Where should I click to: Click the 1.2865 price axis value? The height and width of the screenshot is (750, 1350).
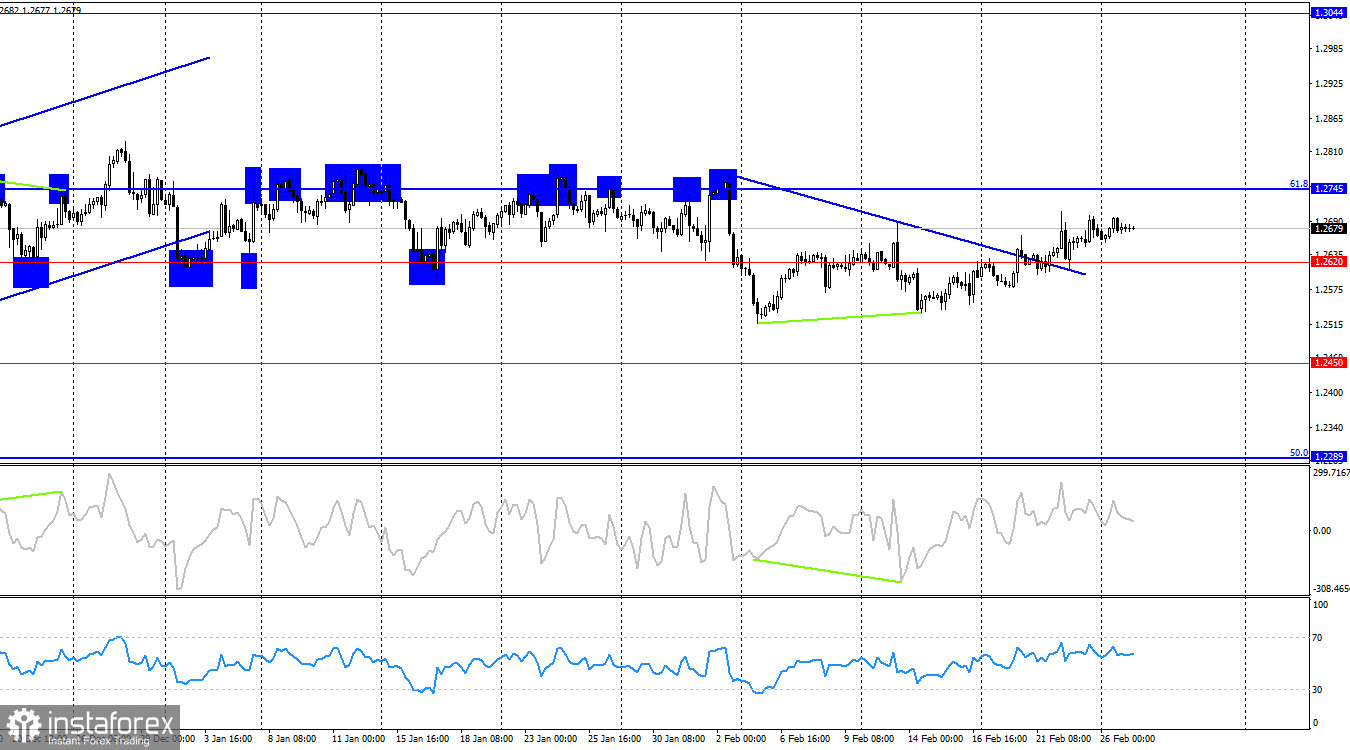click(x=1330, y=119)
